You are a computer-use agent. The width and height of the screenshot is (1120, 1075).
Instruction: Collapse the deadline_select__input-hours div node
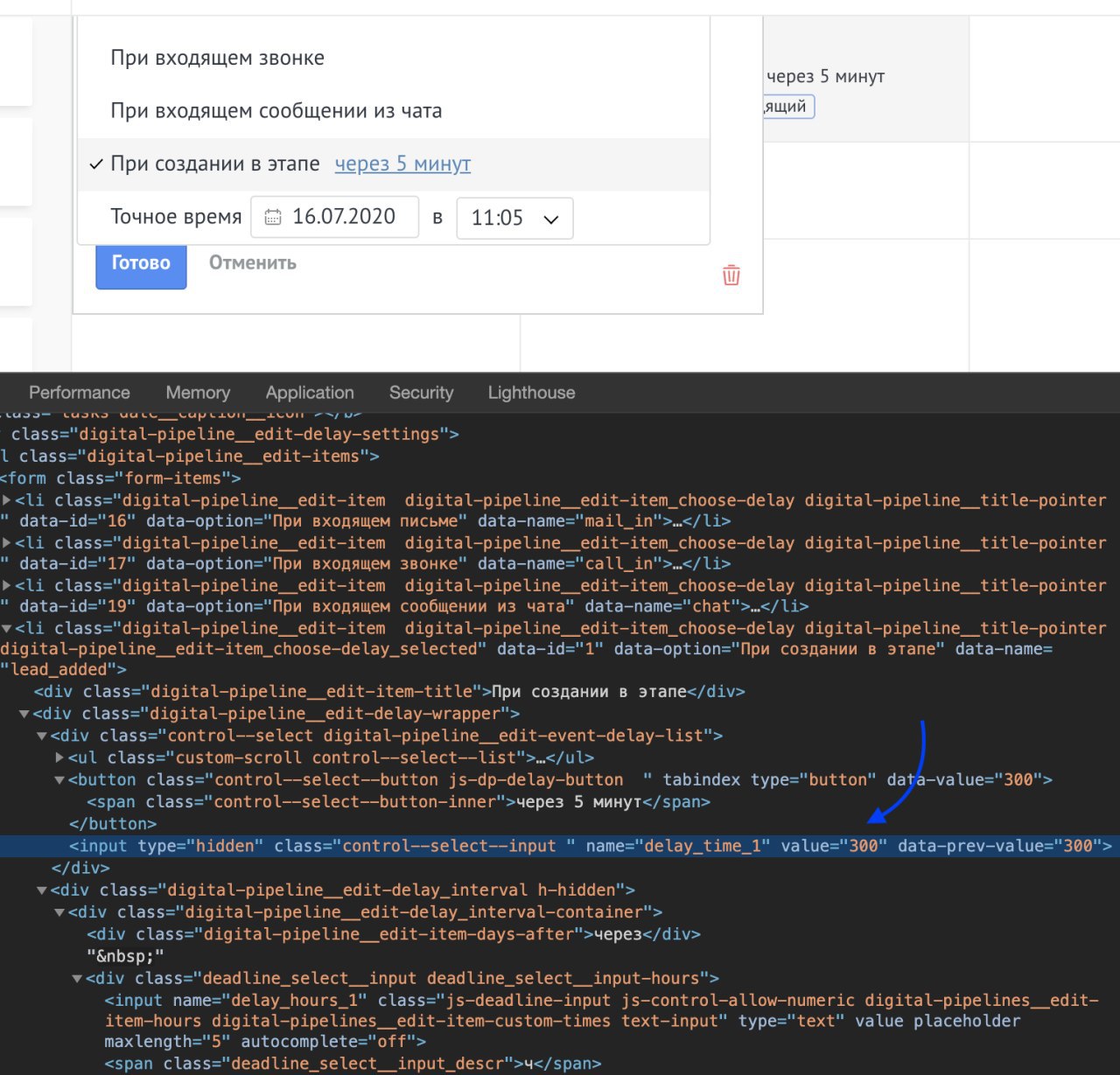pos(77,979)
